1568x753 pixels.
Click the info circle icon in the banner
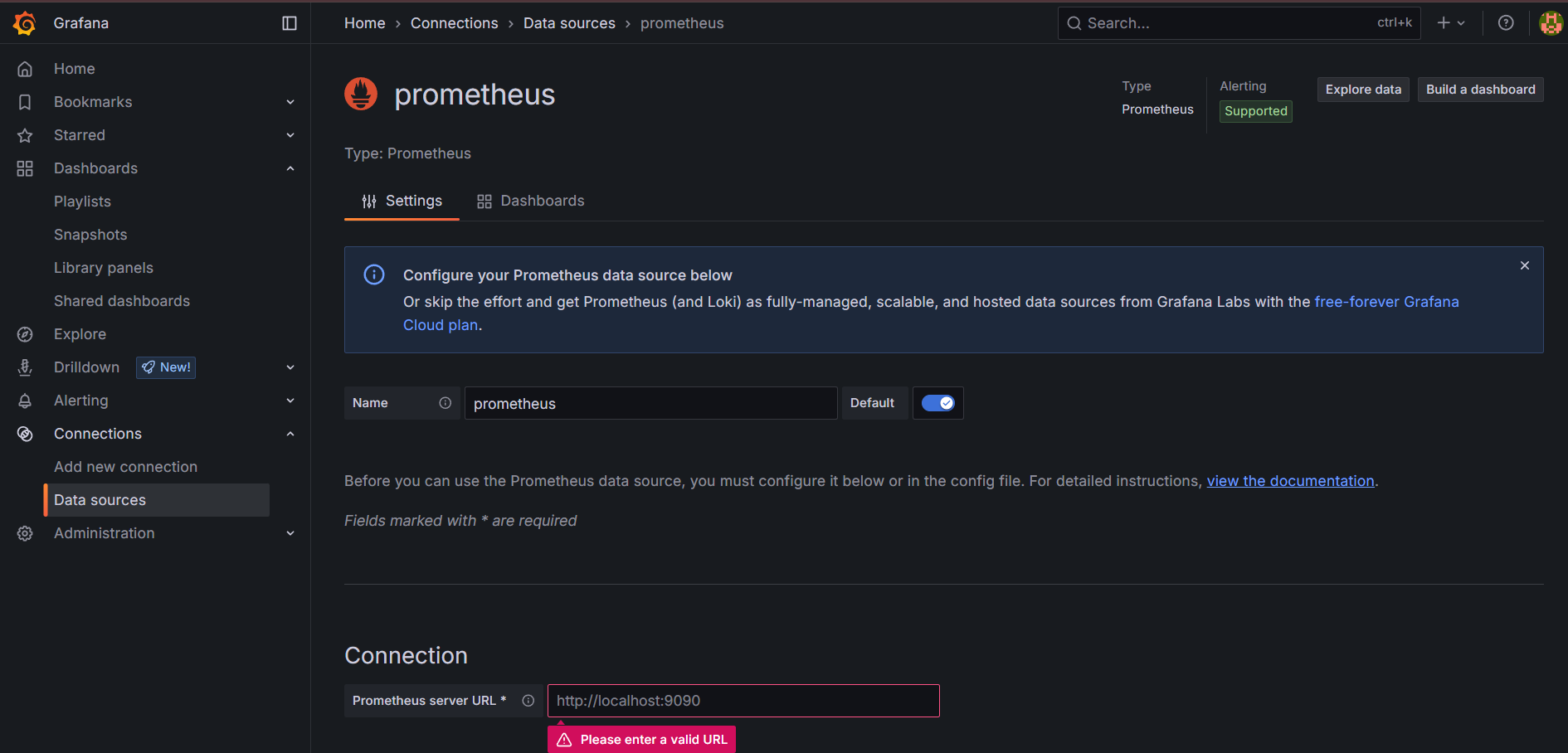point(374,274)
